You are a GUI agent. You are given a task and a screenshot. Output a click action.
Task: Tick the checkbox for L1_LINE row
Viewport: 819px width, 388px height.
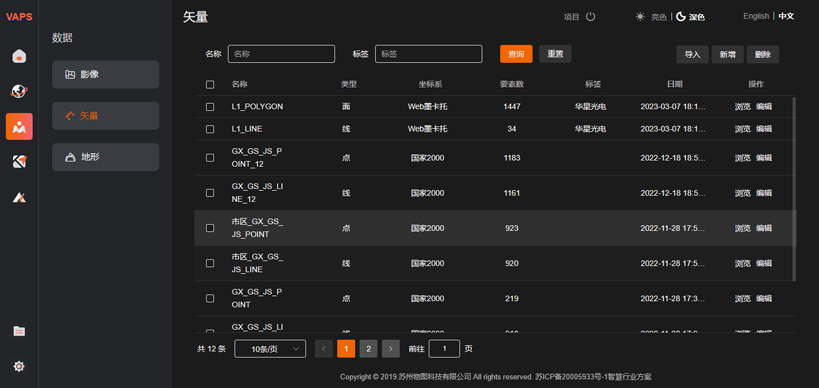pos(210,129)
